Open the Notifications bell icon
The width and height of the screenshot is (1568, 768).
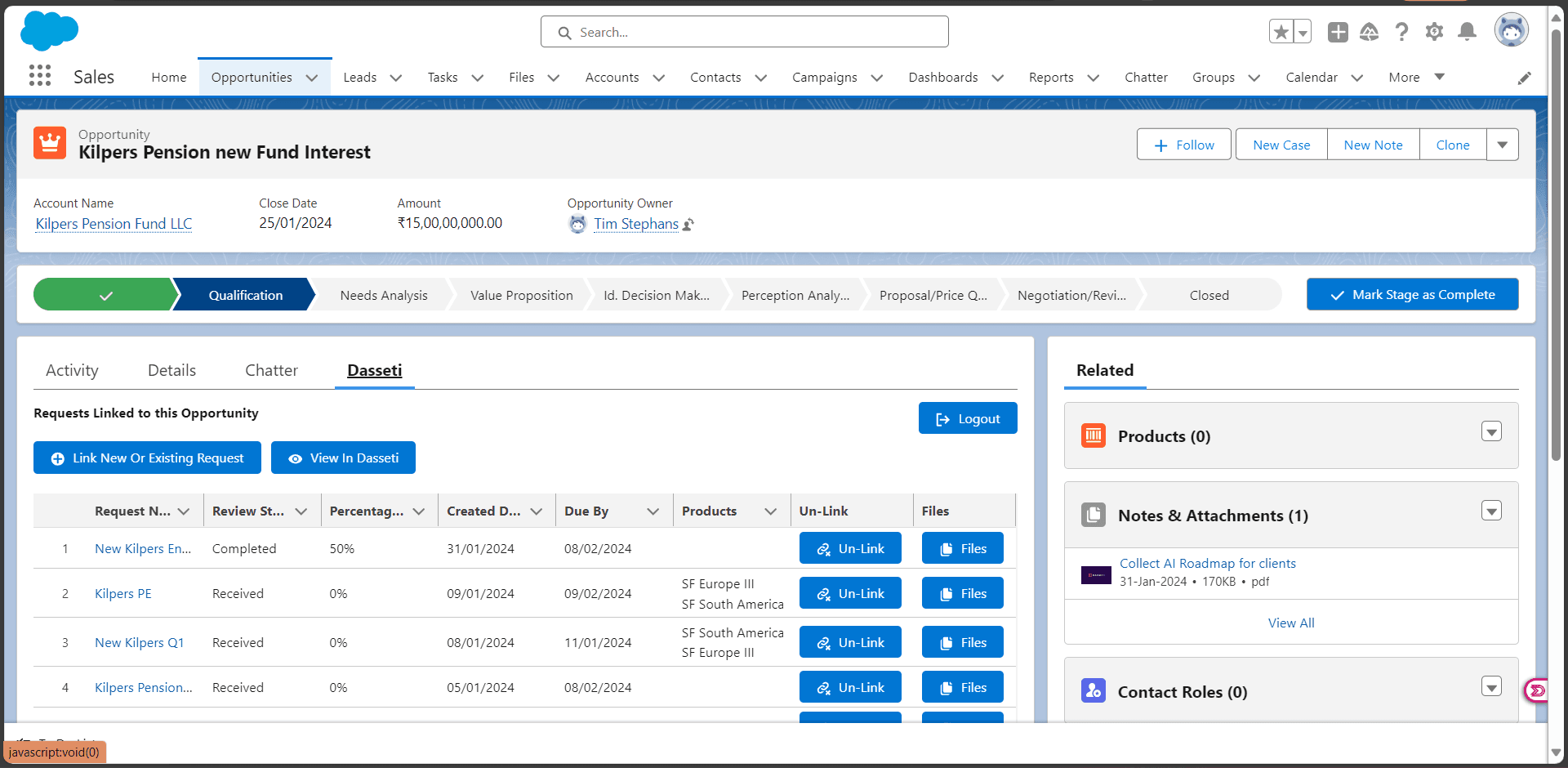1467,32
